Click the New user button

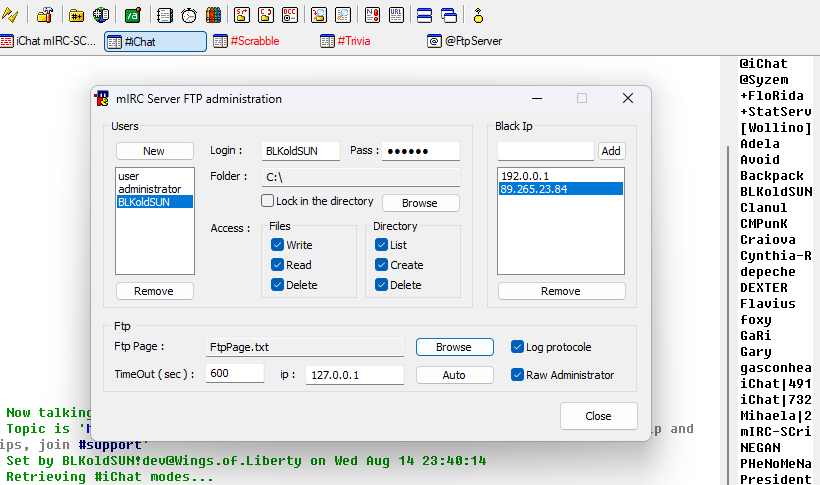[x=154, y=151]
